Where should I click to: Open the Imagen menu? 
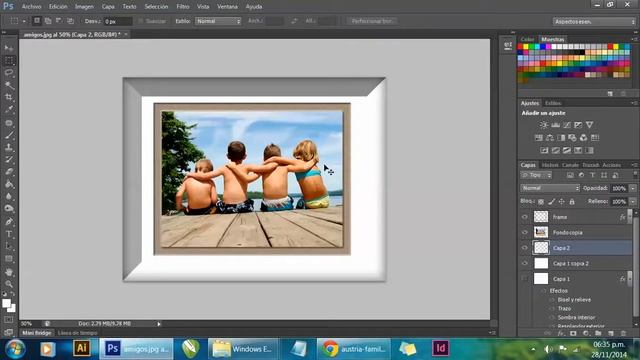tap(84, 7)
